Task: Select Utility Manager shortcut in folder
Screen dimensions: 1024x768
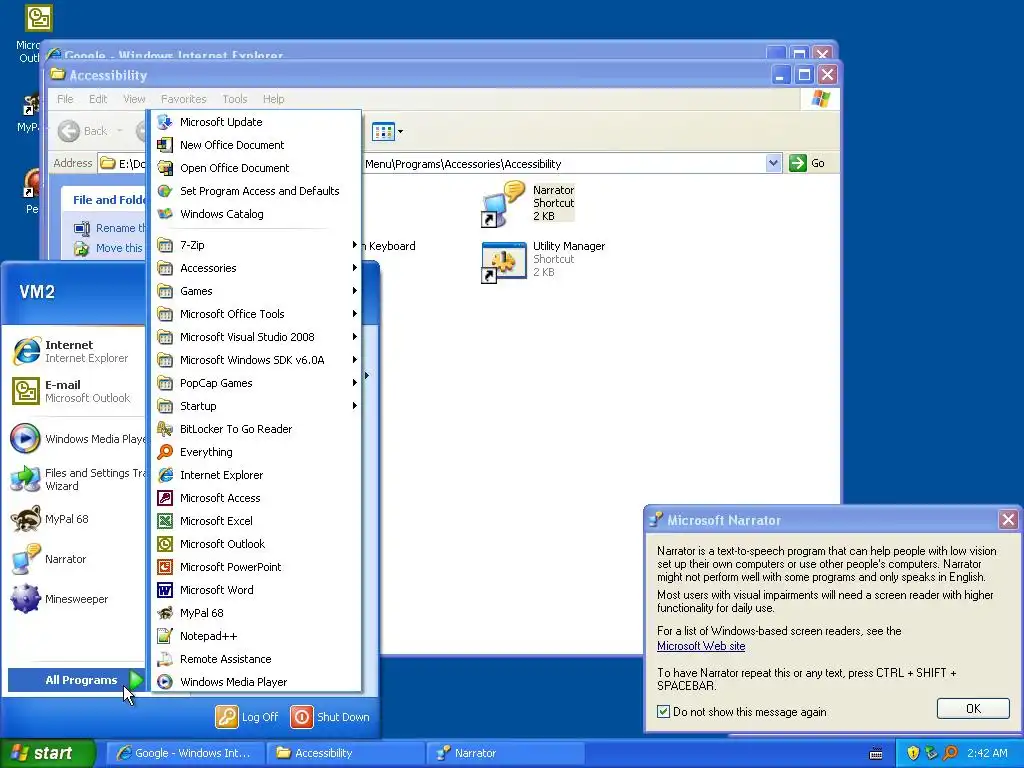Action: 543,261
